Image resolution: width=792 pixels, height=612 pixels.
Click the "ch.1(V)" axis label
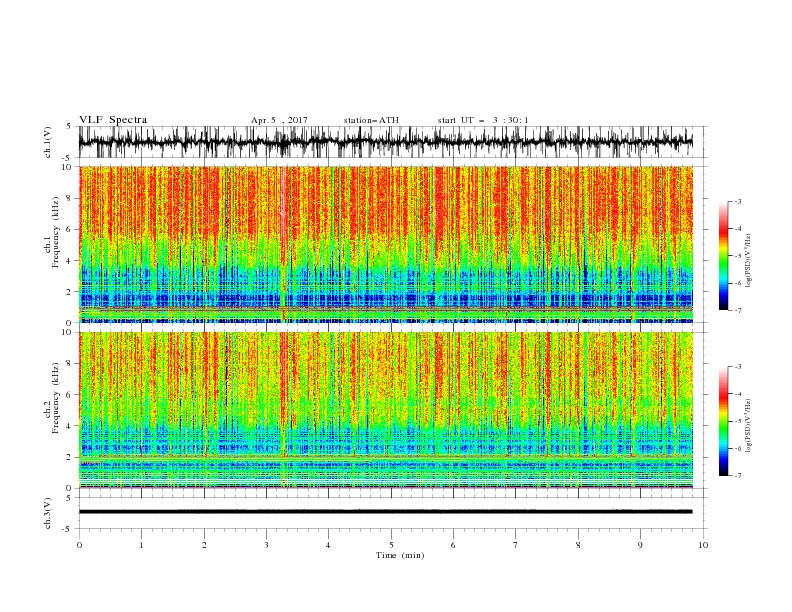tap(48, 142)
